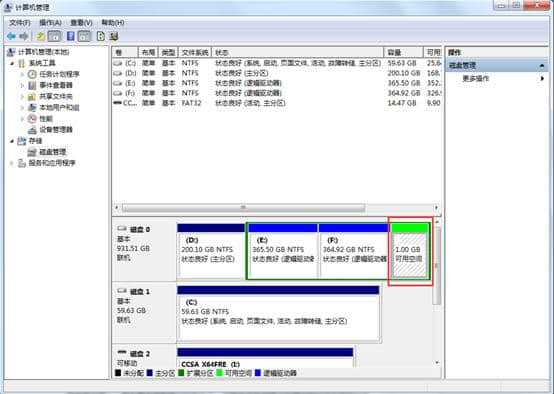Select the 任务计划程序 clock icon
This screenshot has height=394, width=554.
point(32,74)
